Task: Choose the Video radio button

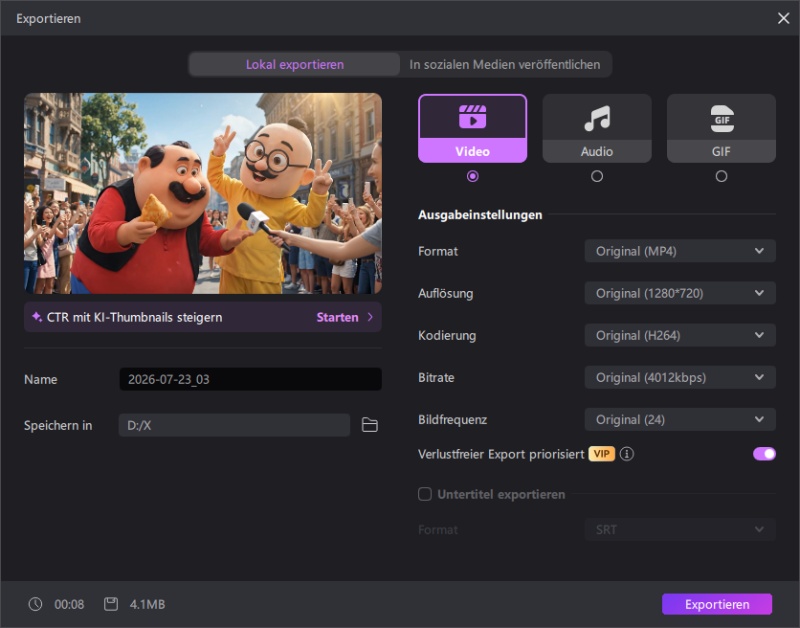Action: tap(472, 176)
